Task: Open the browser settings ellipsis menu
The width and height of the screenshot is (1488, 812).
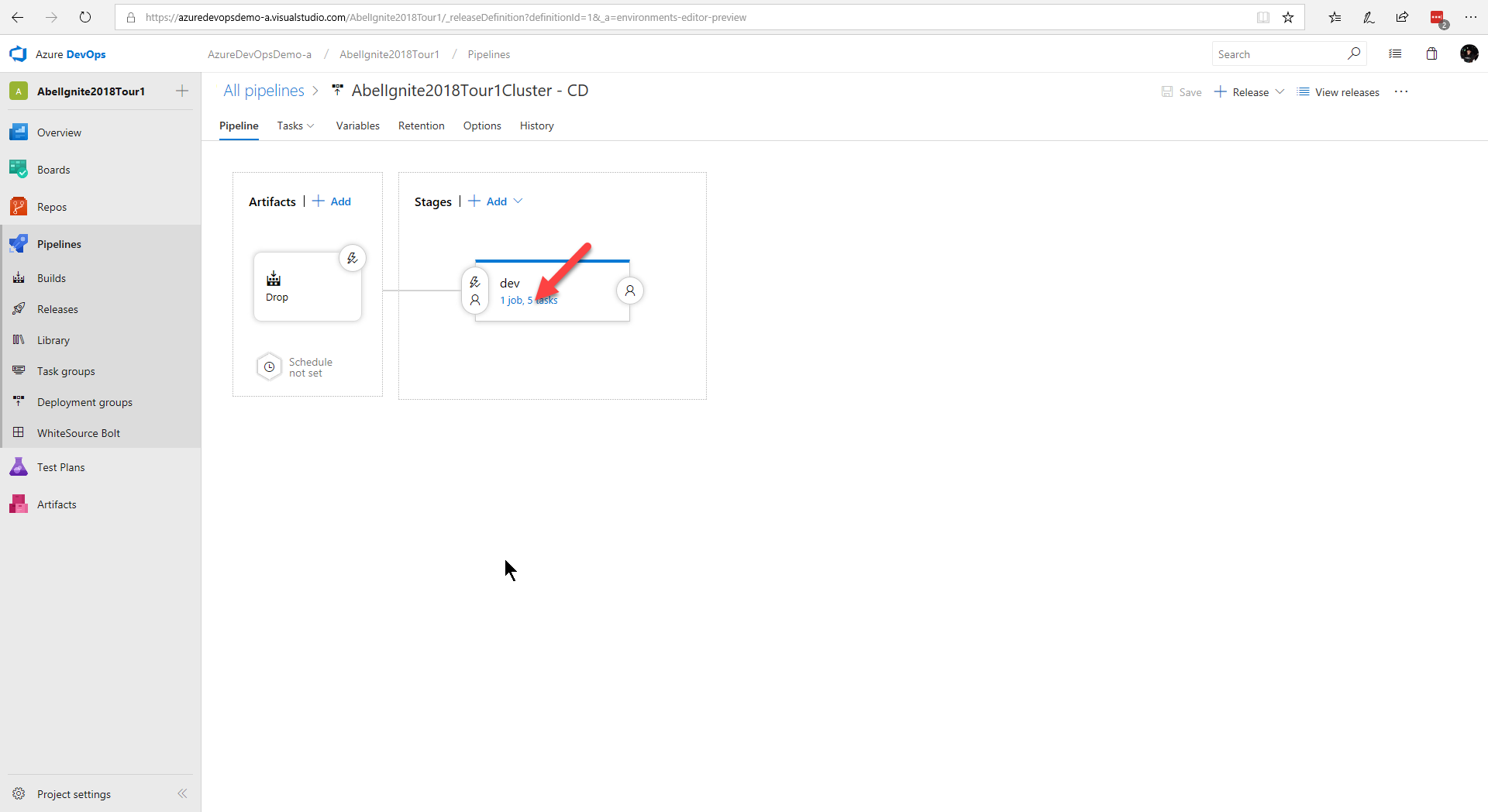Action: 1470,17
